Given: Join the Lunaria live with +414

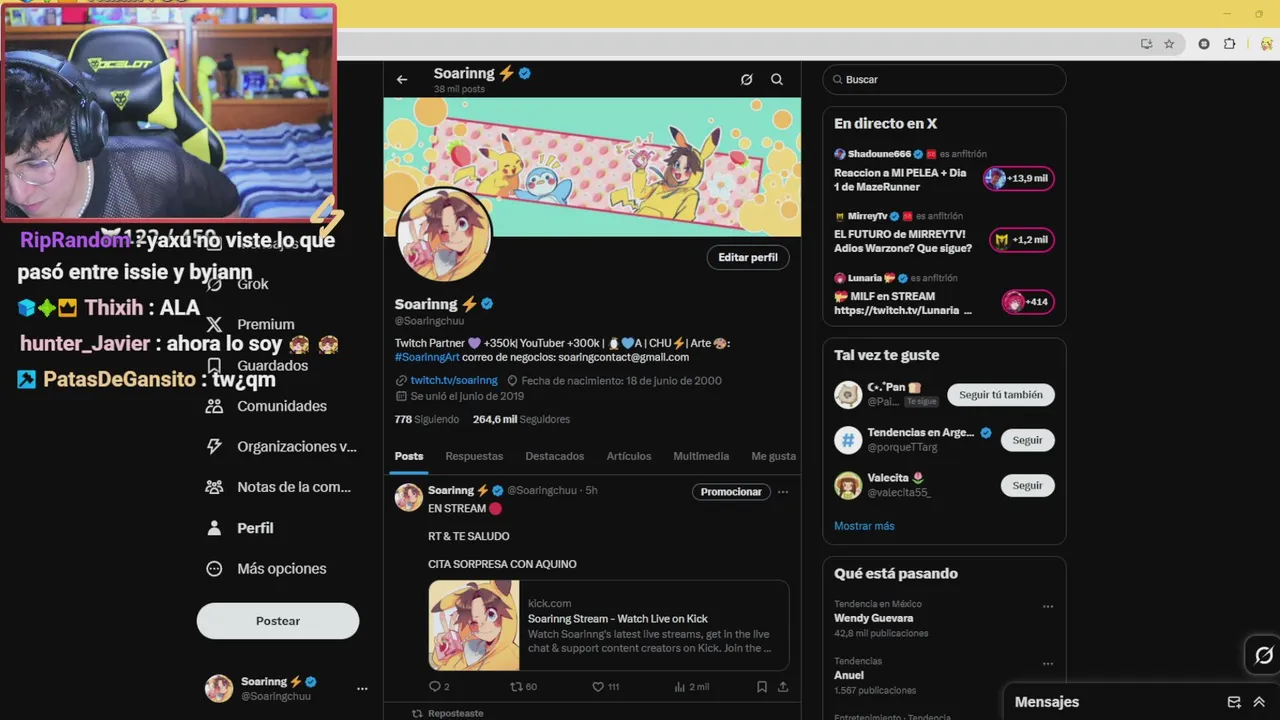Looking at the screenshot, I should coord(1028,302).
